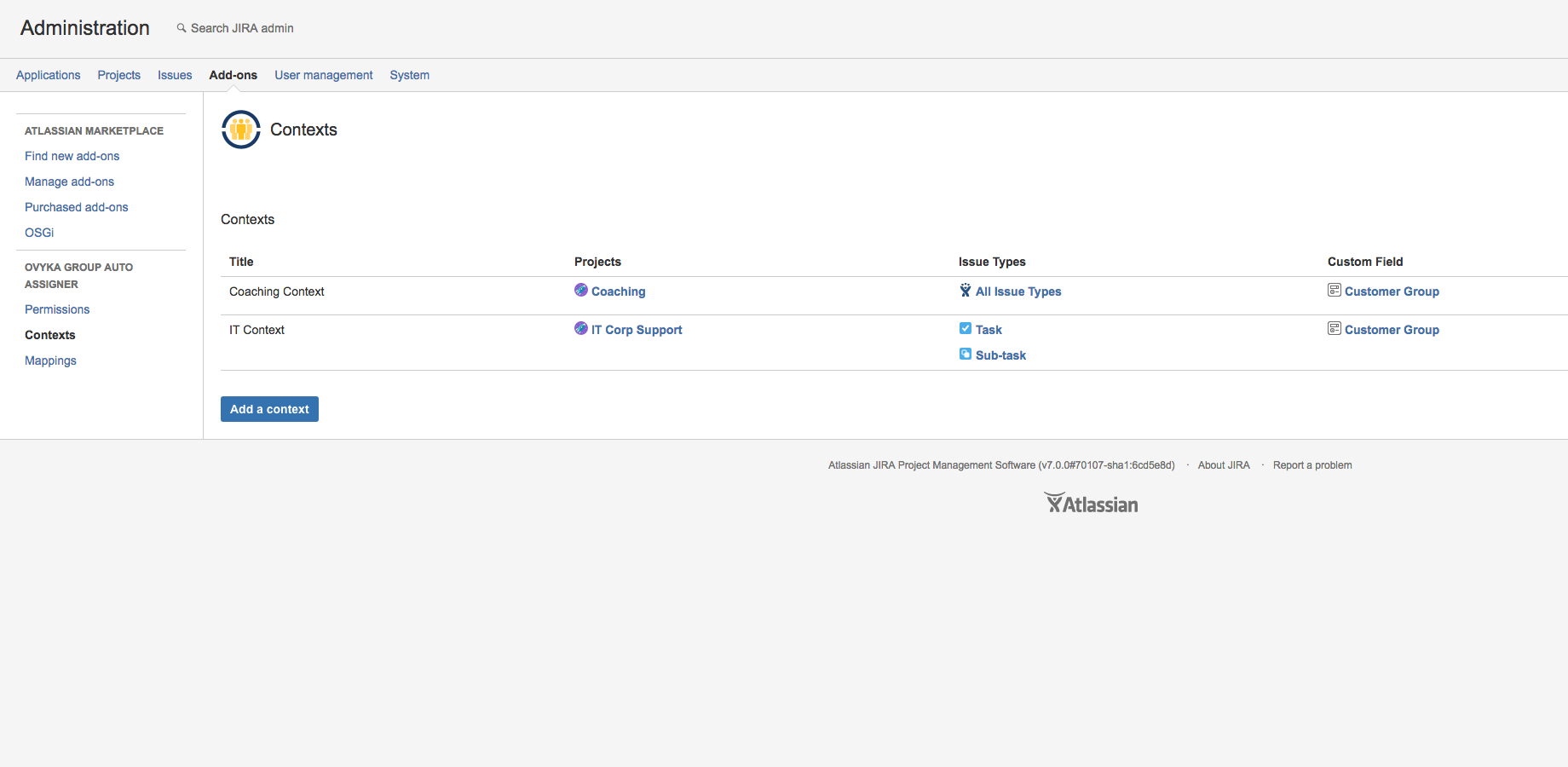Click the search magnifier icon
Image resolution: width=1568 pixels, height=767 pixels.
pos(182,28)
